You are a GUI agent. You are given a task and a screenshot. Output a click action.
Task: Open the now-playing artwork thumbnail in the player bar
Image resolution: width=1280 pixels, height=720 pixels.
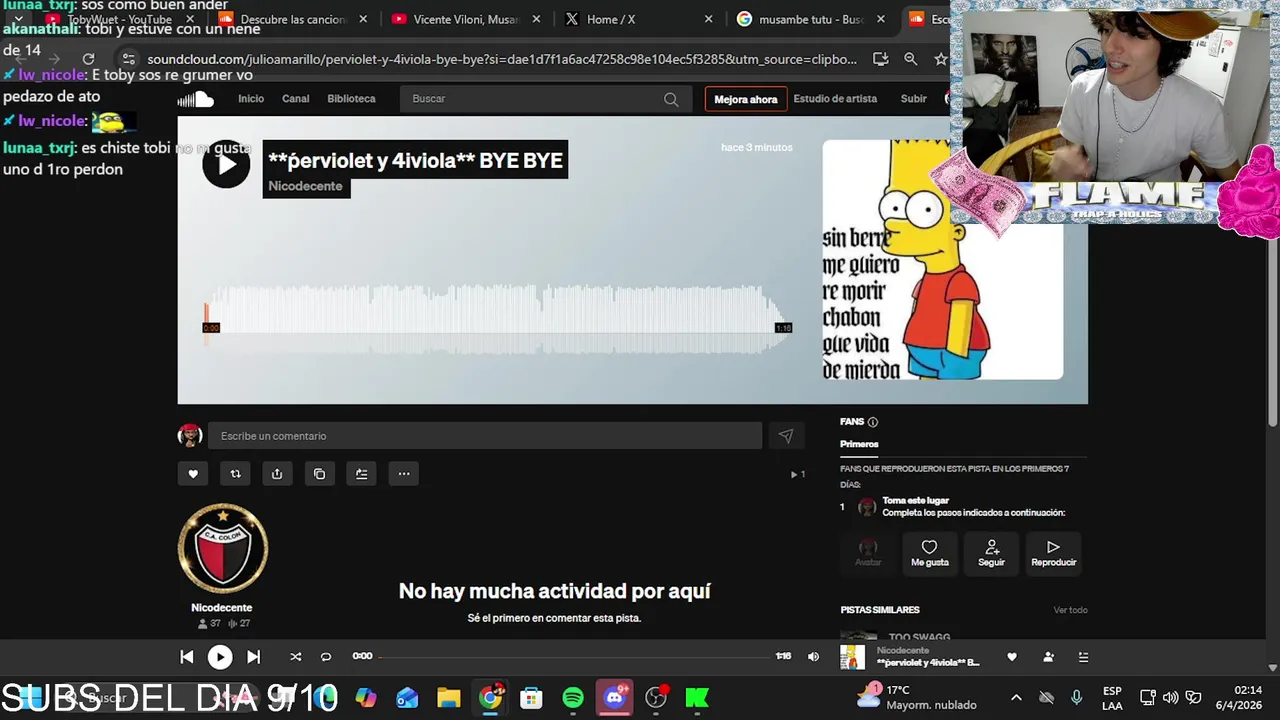(x=852, y=657)
